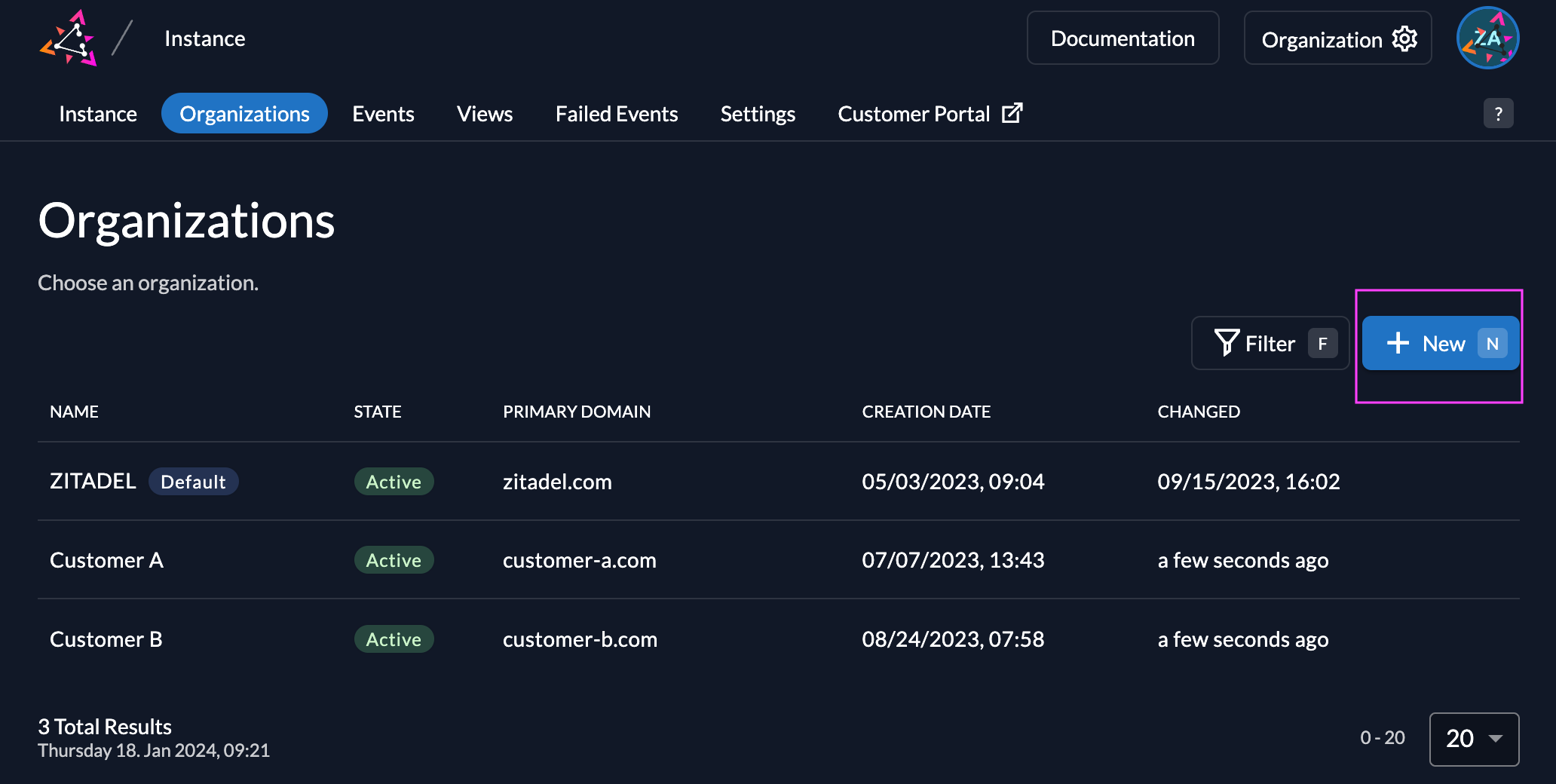Click the Documentation button
This screenshot has width=1556, height=784.
coord(1123,38)
